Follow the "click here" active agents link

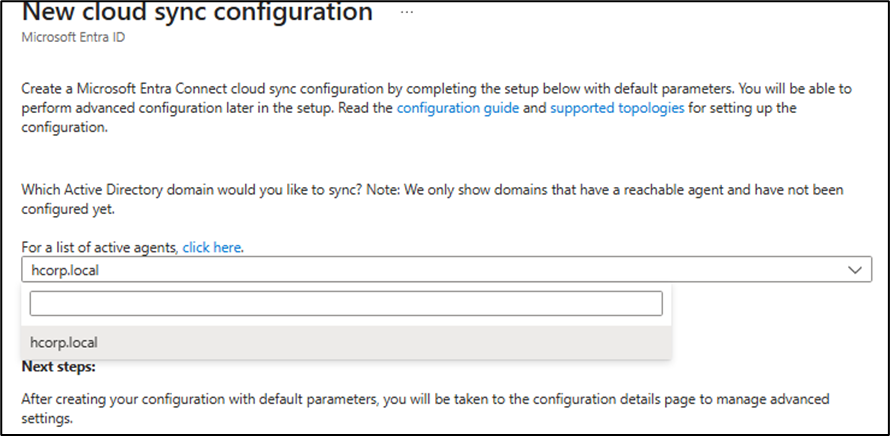pyautogui.click(x=211, y=247)
